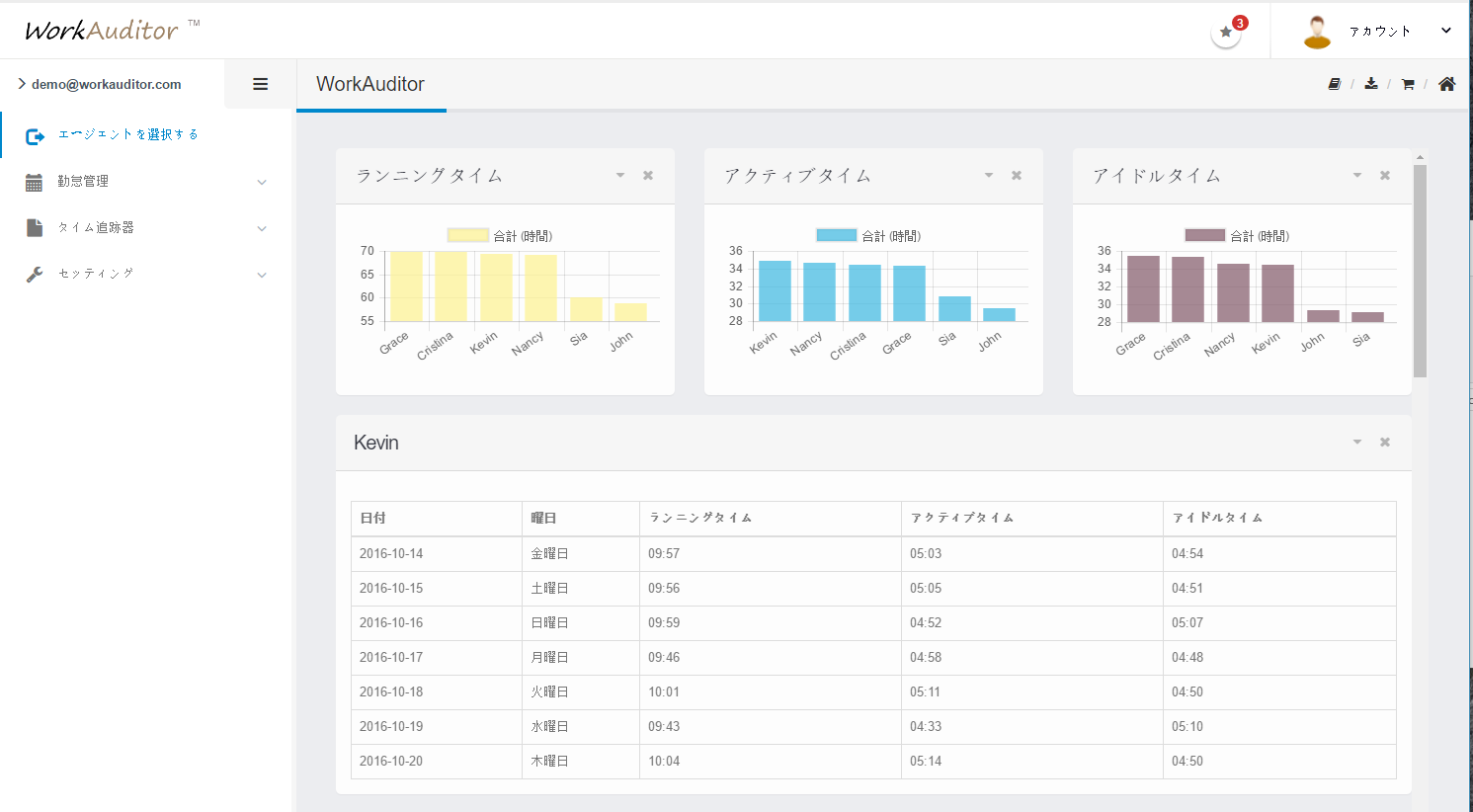This screenshot has height=812, width=1473.
Task: Expand demo@workauditor.com account entry
Action: coord(100,84)
